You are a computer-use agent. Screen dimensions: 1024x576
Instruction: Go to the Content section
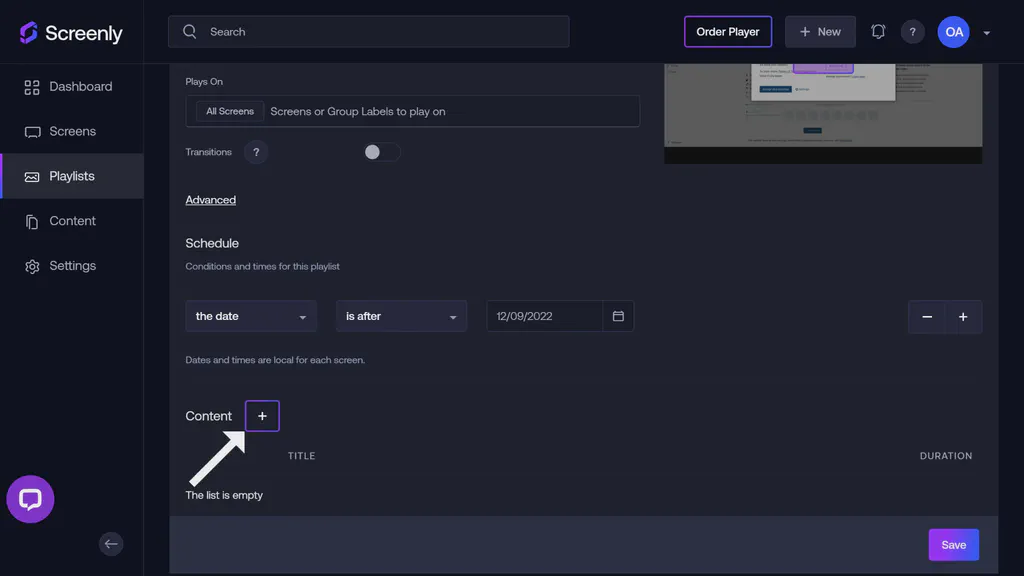click(72, 220)
